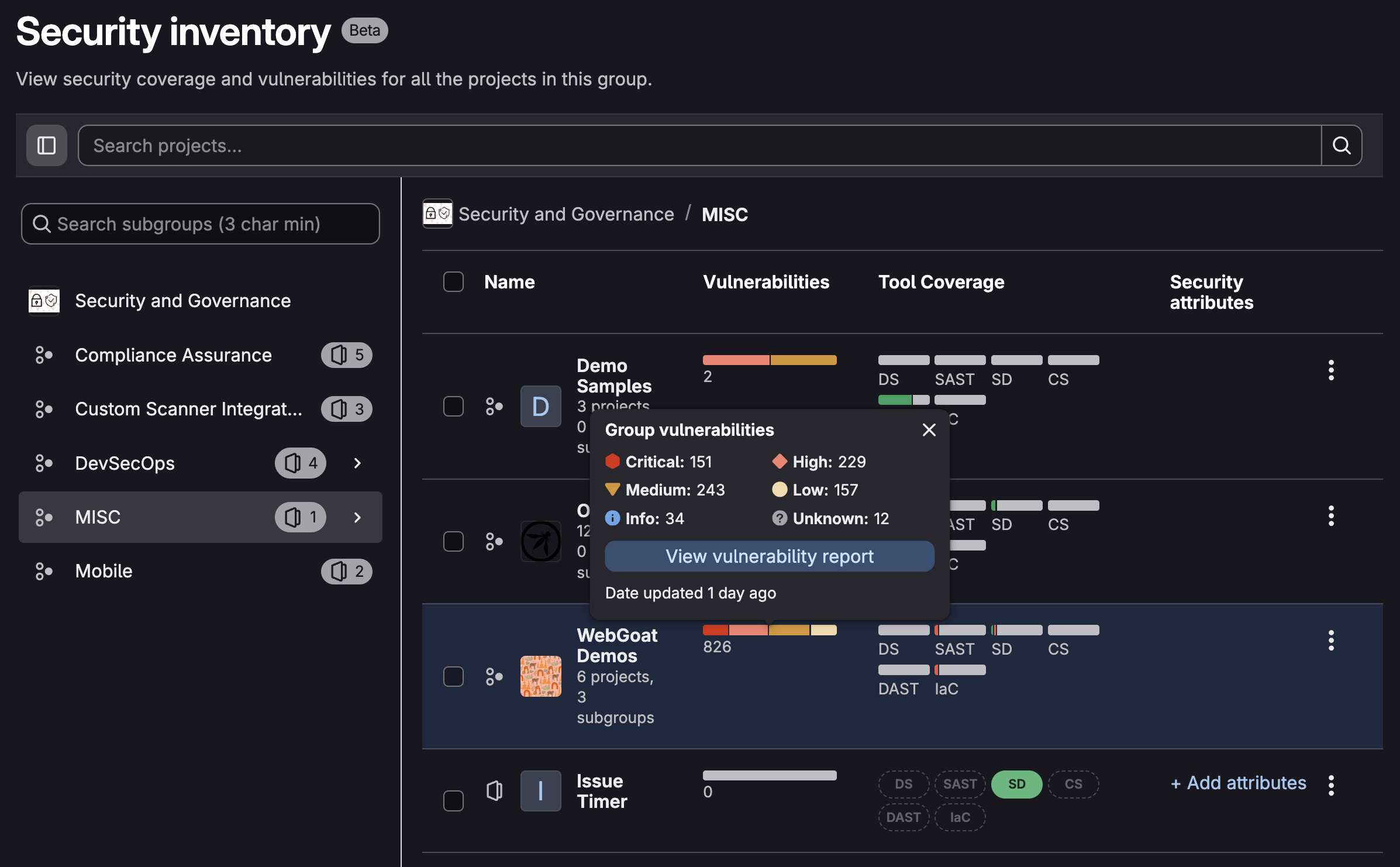
Task: Open the kebab menu on the WebGoat Demos row
Action: pos(1331,640)
